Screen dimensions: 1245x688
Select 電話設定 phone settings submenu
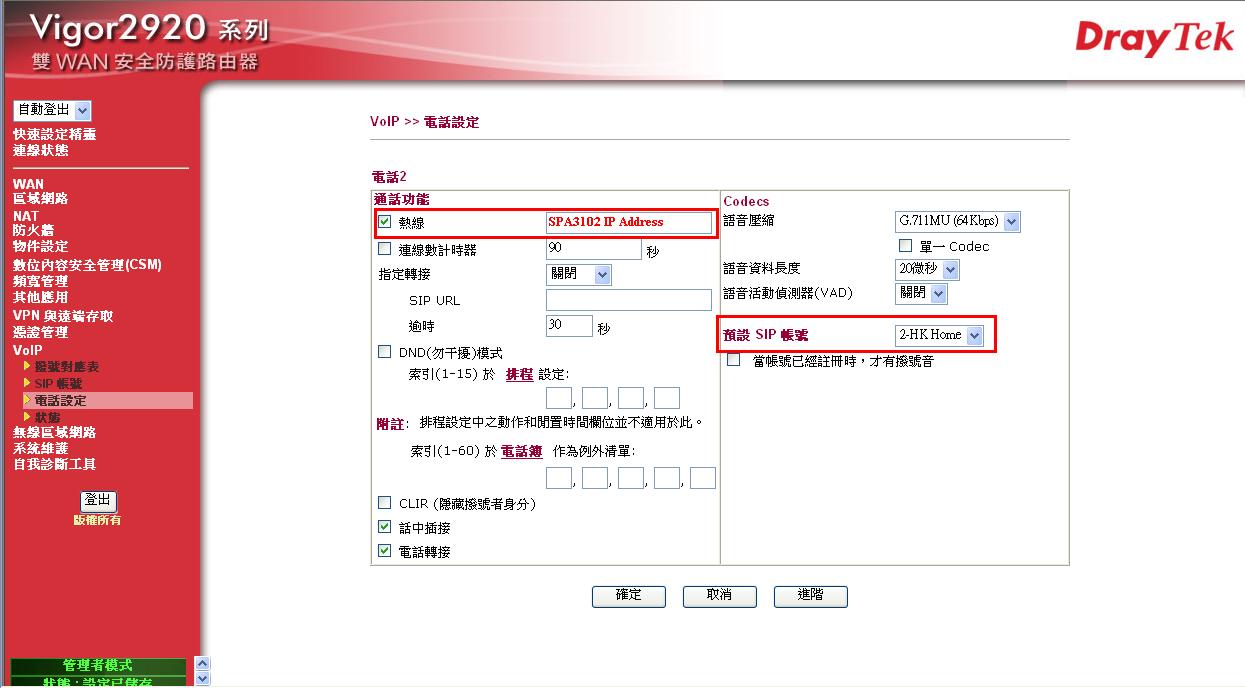(x=61, y=400)
